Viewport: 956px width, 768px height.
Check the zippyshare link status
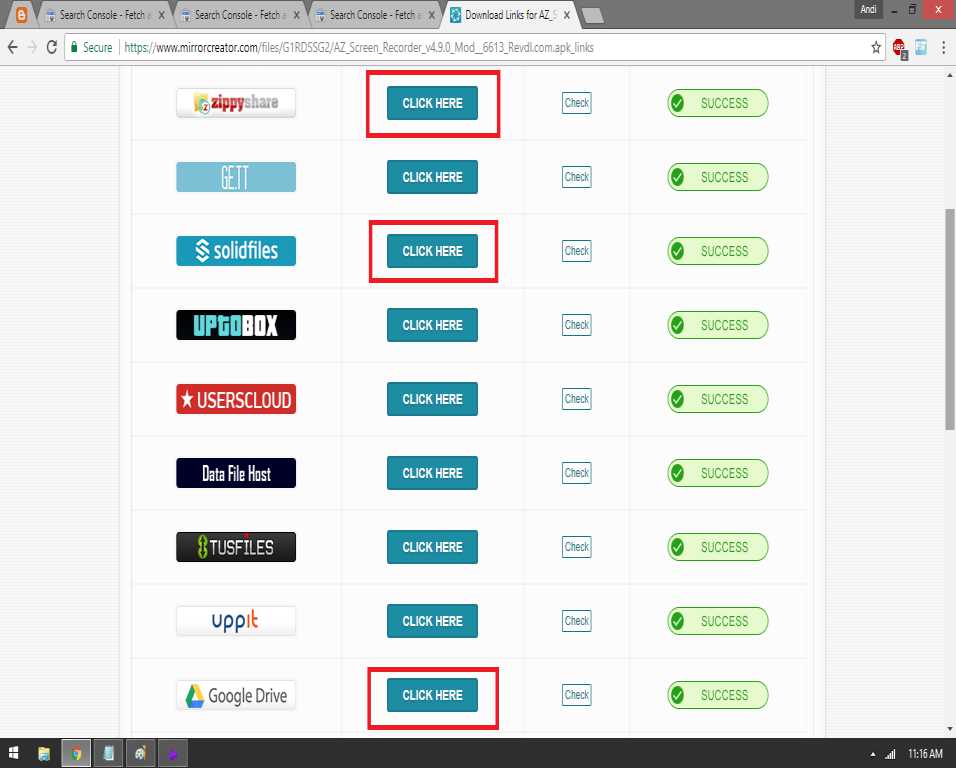[576, 103]
